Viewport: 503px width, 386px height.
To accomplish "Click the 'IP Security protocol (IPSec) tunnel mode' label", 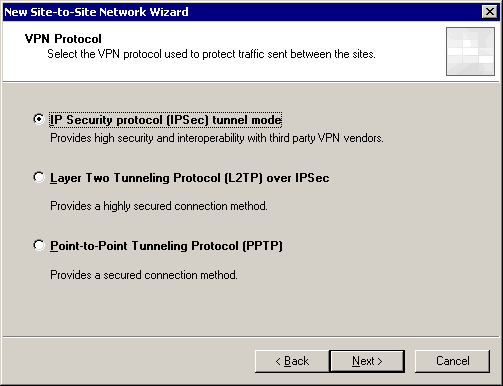I will pos(166,120).
